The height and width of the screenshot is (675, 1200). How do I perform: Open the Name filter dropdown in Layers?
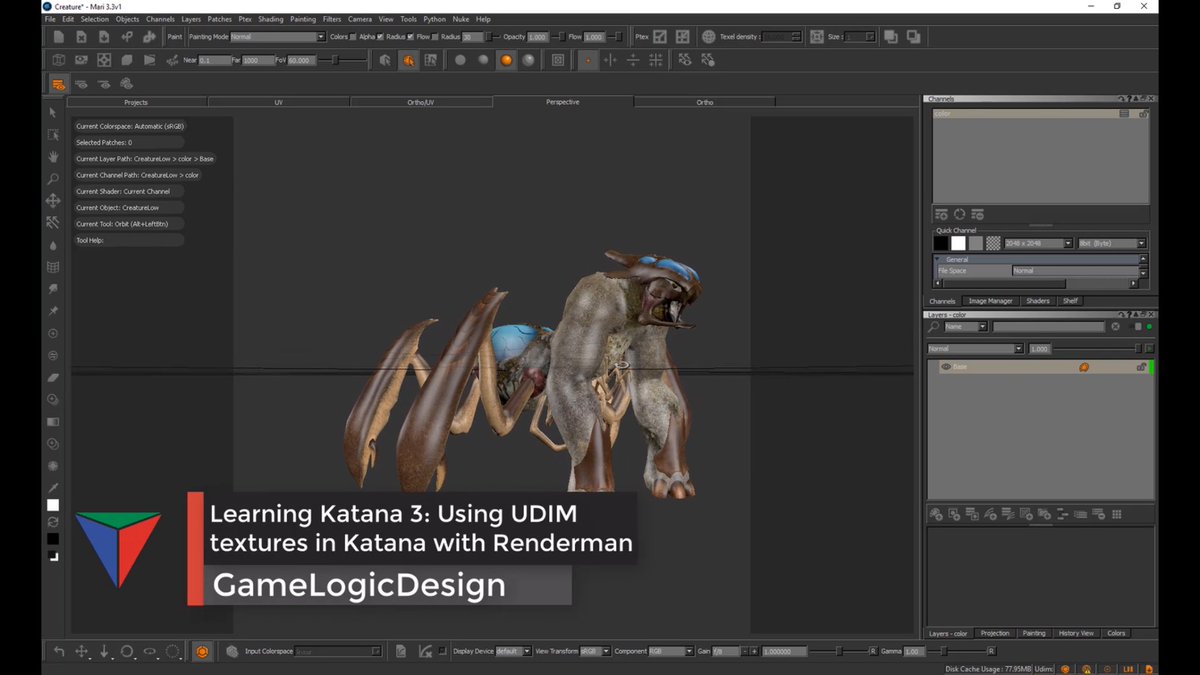click(x=966, y=327)
